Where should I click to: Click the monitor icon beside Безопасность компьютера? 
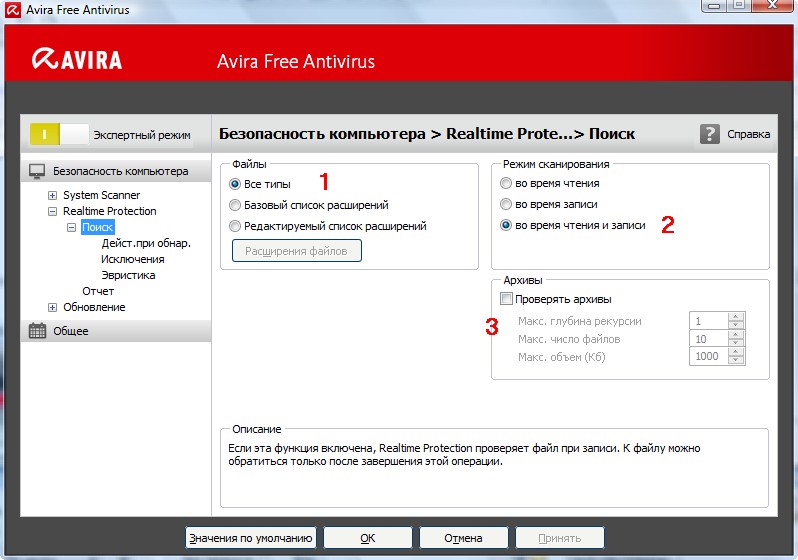37,172
